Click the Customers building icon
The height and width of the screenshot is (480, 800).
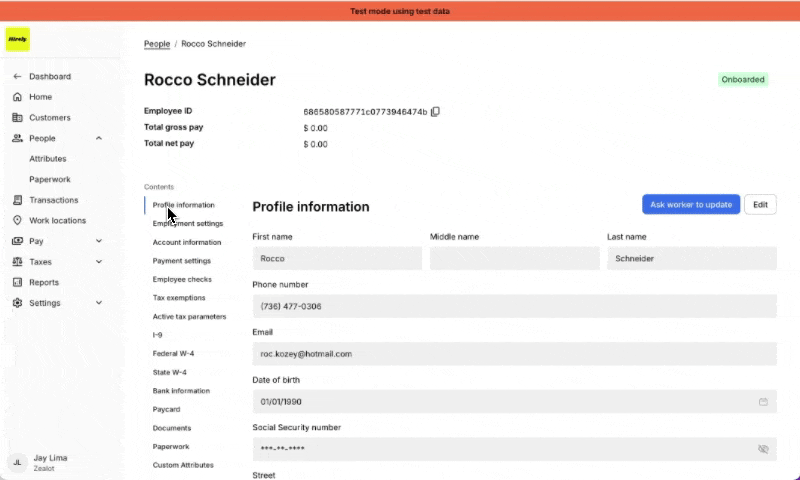click(17, 117)
